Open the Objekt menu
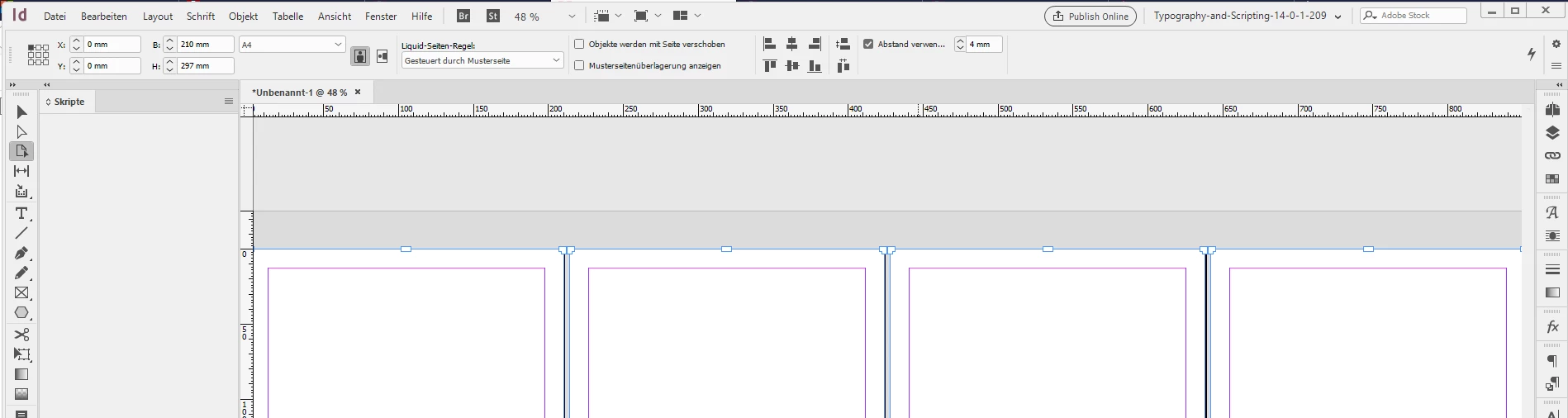Image resolution: width=1568 pixels, height=418 pixels. tap(243, 17)
